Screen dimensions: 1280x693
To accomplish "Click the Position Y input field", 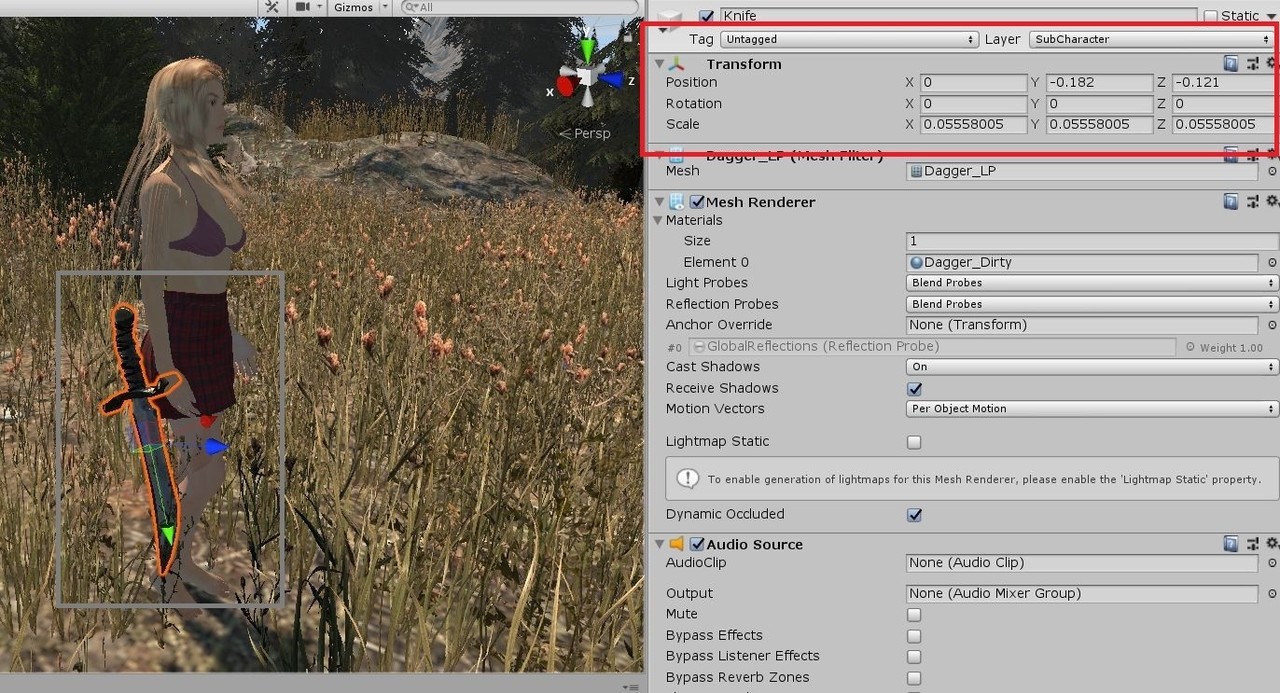I will pyautogui.click(x=1098, y=83).
